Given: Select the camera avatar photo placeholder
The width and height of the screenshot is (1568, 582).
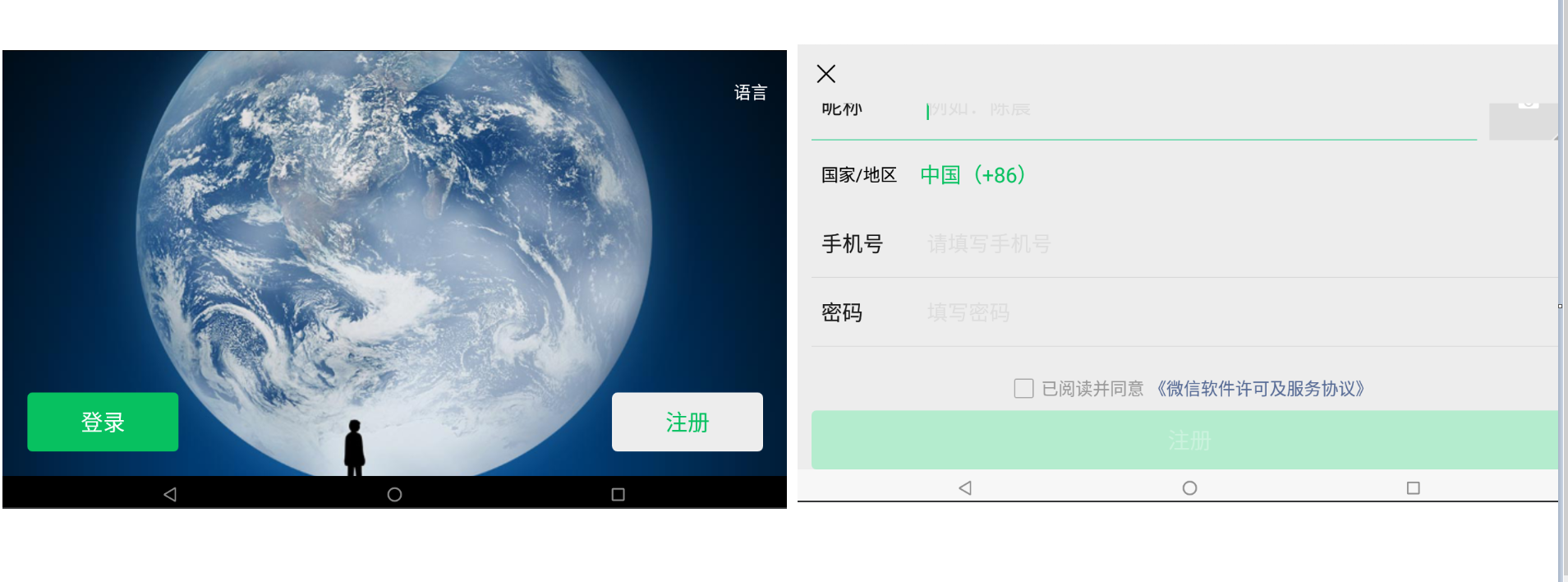Looking at the screenshot, I should [x=1524, y=121].
